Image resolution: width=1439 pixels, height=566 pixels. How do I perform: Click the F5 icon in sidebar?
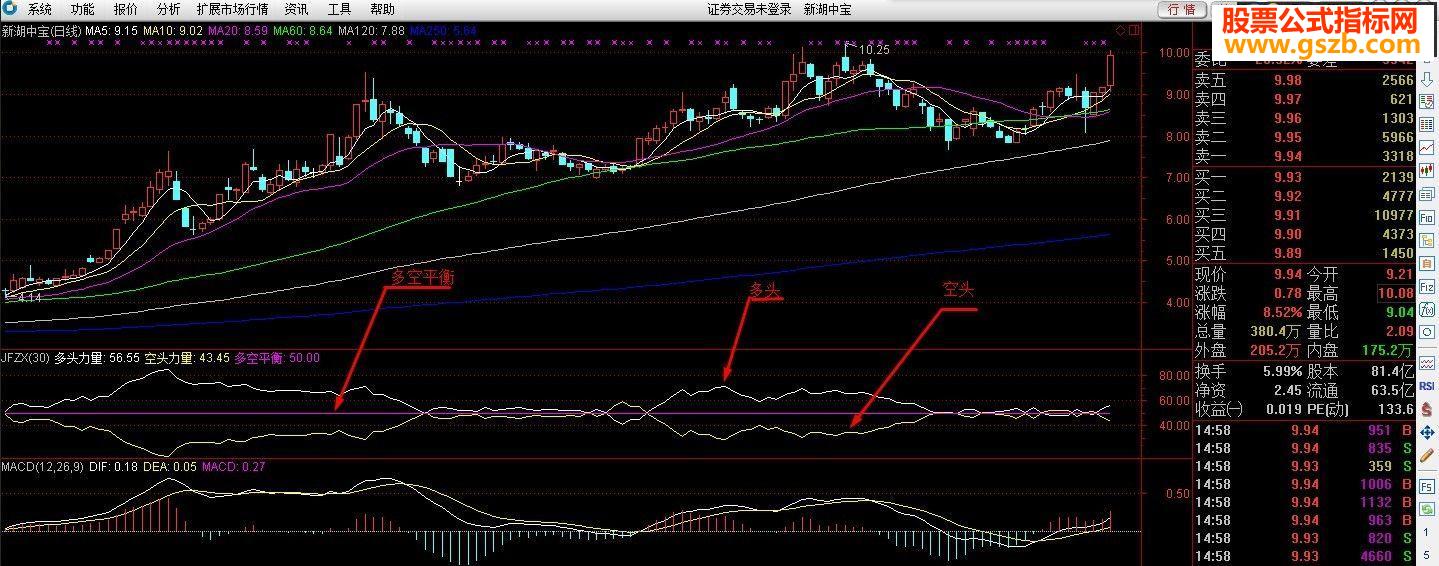tap(1427, 486)
